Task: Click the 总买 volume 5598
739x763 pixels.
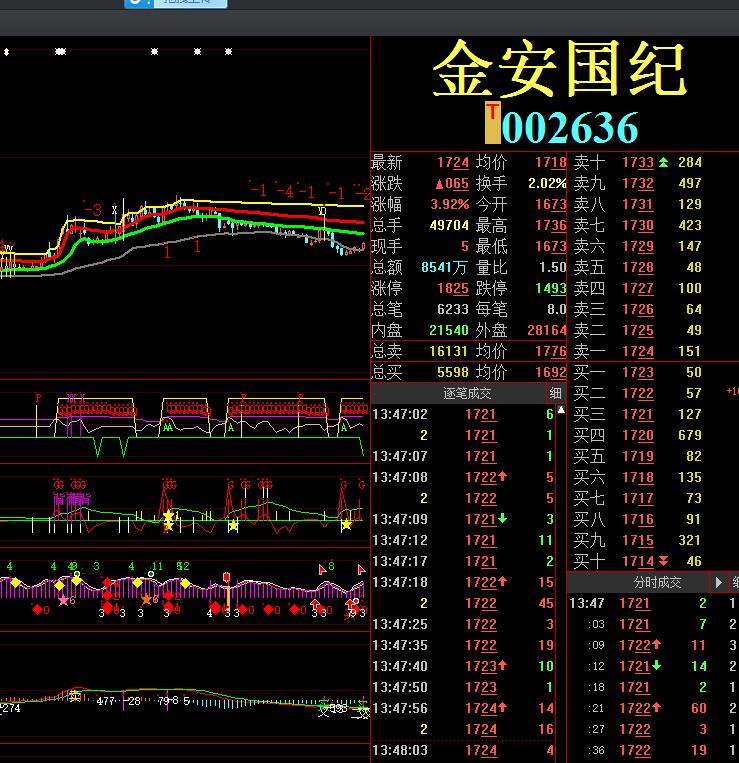Action: click(x=452, y=372)
